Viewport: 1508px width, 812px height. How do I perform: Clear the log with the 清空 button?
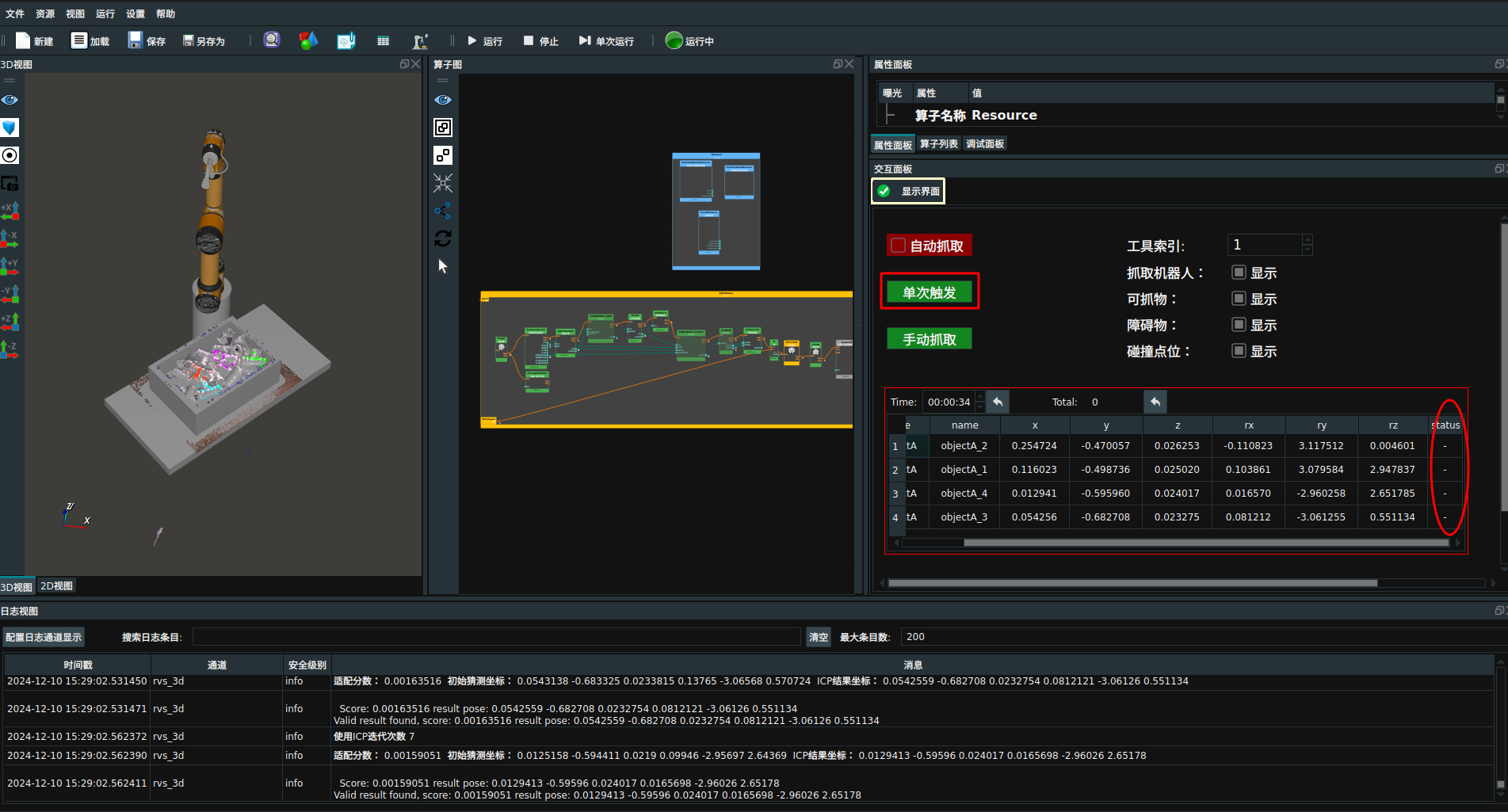[819, 637]
